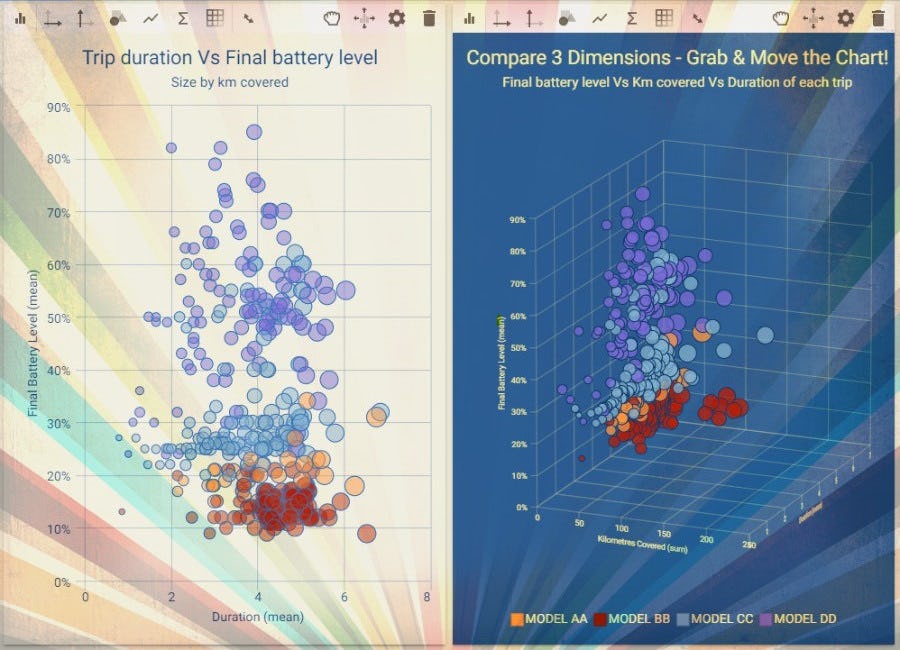The image size is (900, 650).
Task: Click trend line icon in right chart toolbar
Action: pyautogui.click(x=599, y=18)
